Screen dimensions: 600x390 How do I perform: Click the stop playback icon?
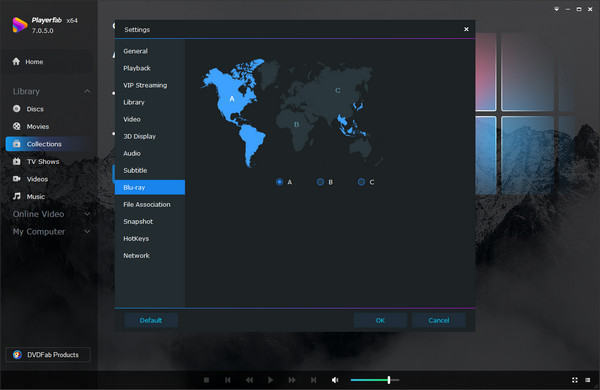click(x=206, y=380)
